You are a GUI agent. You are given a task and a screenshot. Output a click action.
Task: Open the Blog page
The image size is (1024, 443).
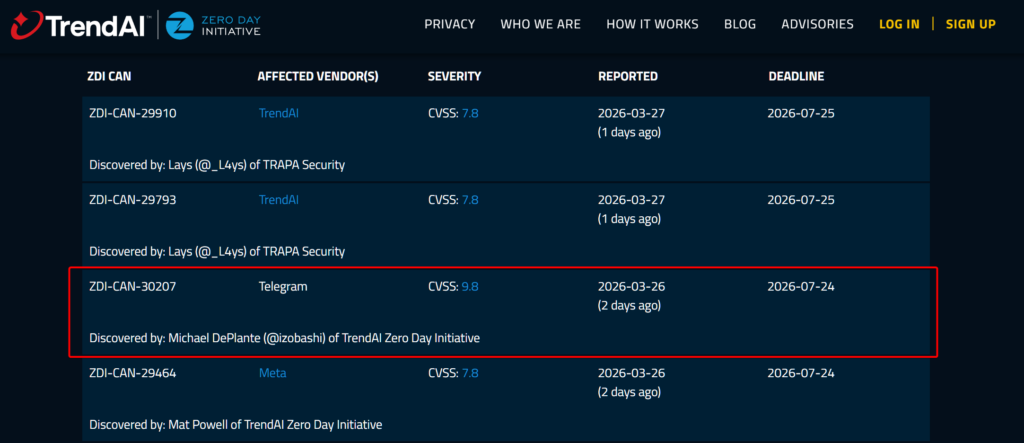click(742, 24)
